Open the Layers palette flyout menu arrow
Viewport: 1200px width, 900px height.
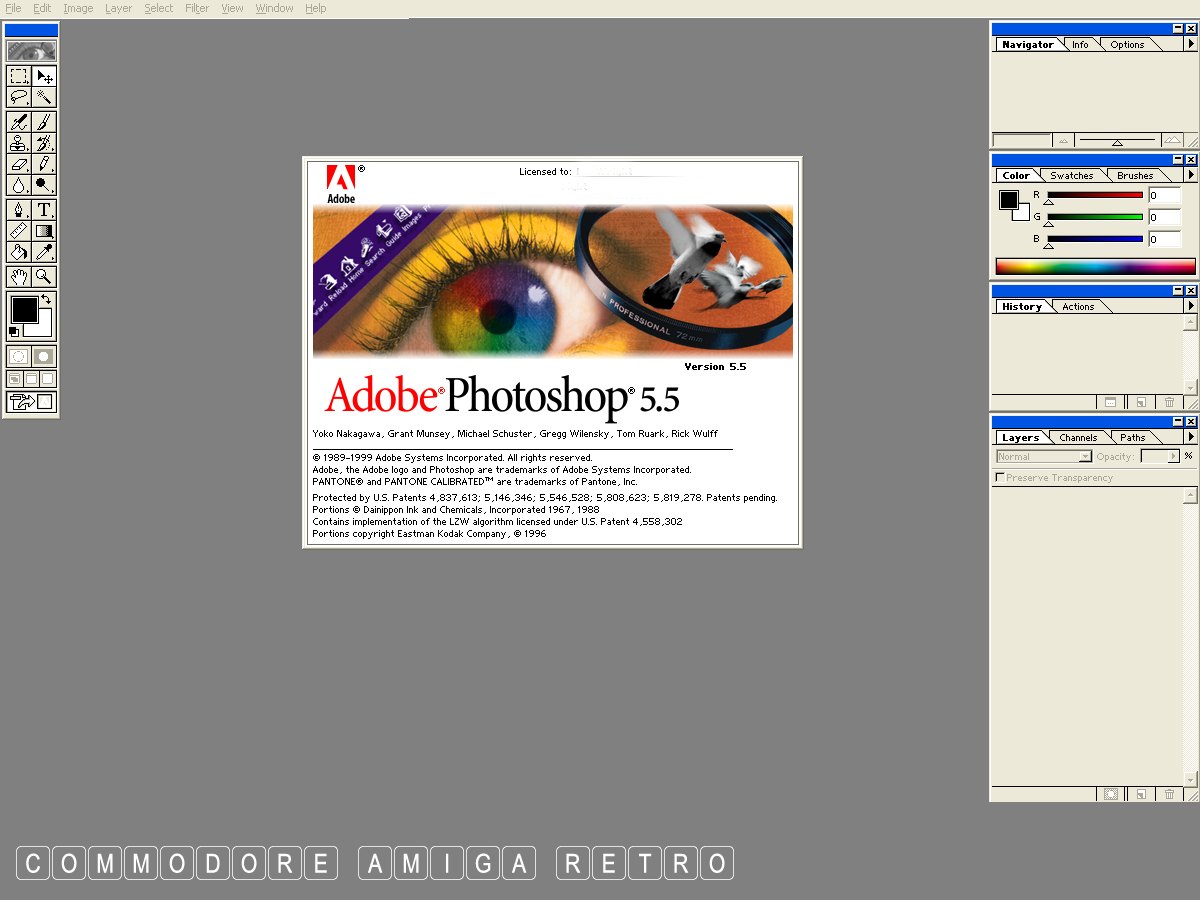pos(1190,437)
